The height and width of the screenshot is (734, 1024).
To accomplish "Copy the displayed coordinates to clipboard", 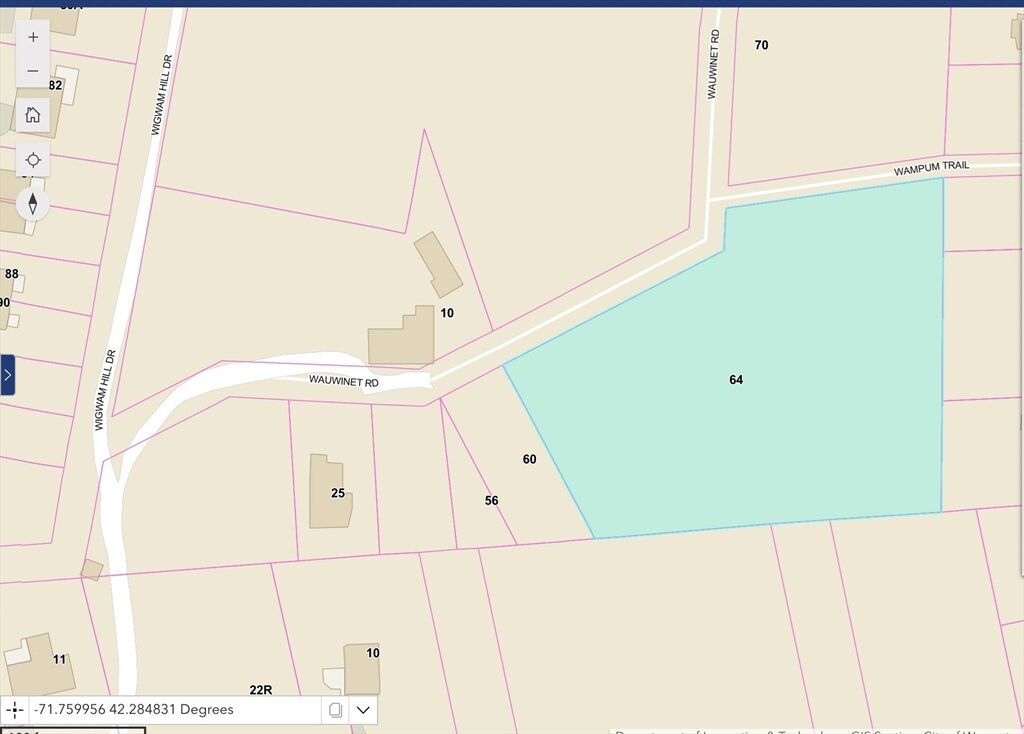I will (336, 710).
